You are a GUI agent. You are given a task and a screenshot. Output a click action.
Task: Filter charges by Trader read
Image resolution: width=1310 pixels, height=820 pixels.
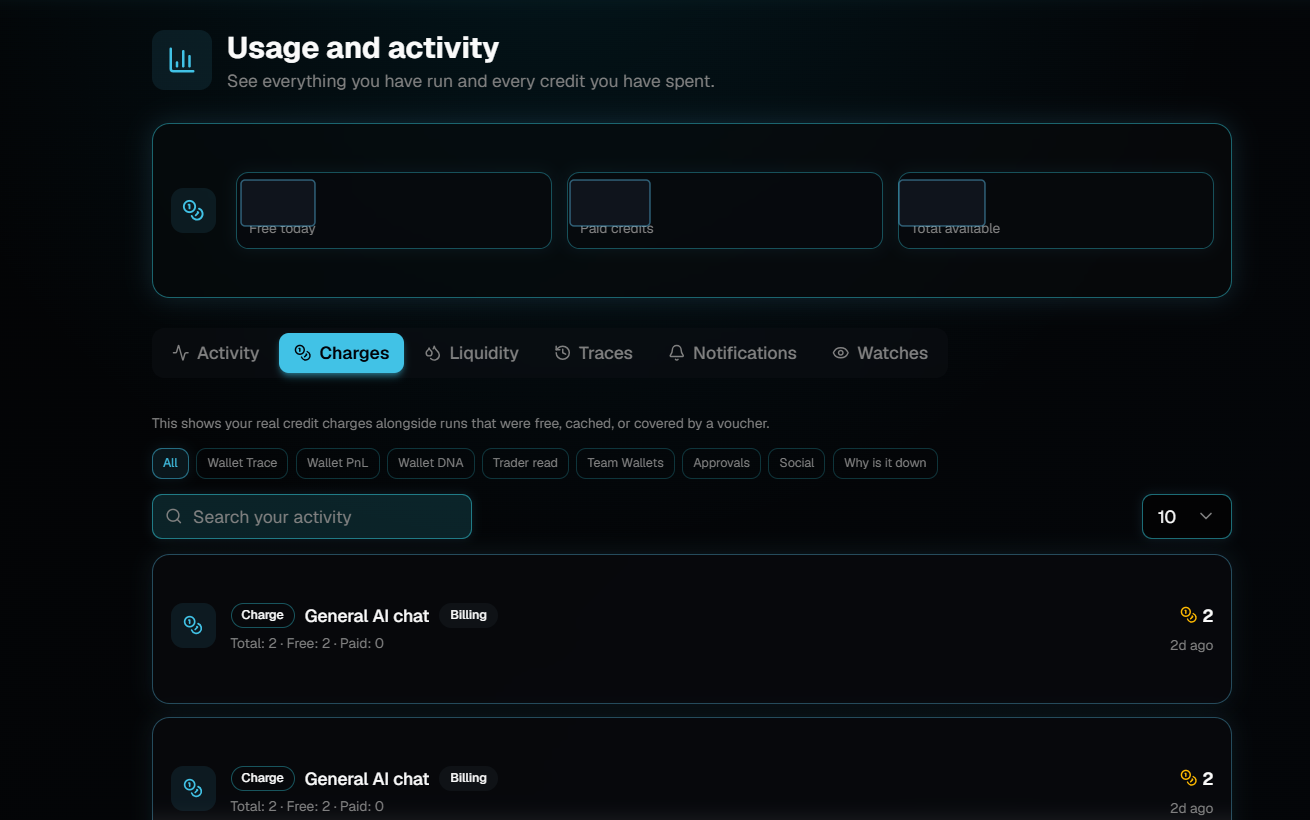(525, 463)
